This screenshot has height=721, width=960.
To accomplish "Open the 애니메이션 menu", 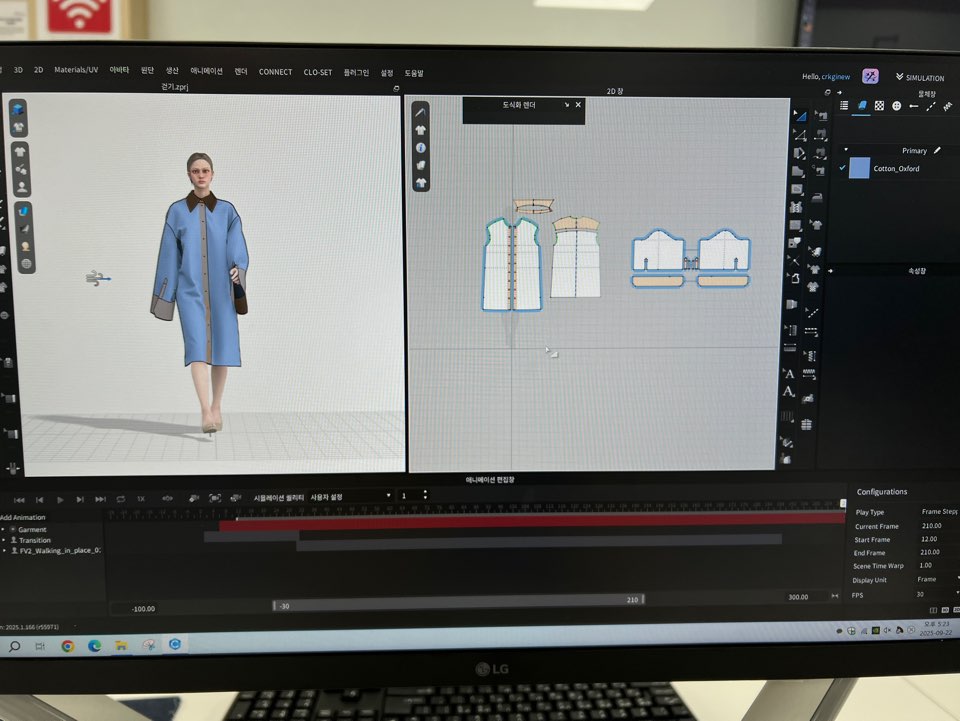I will point(206,72).
